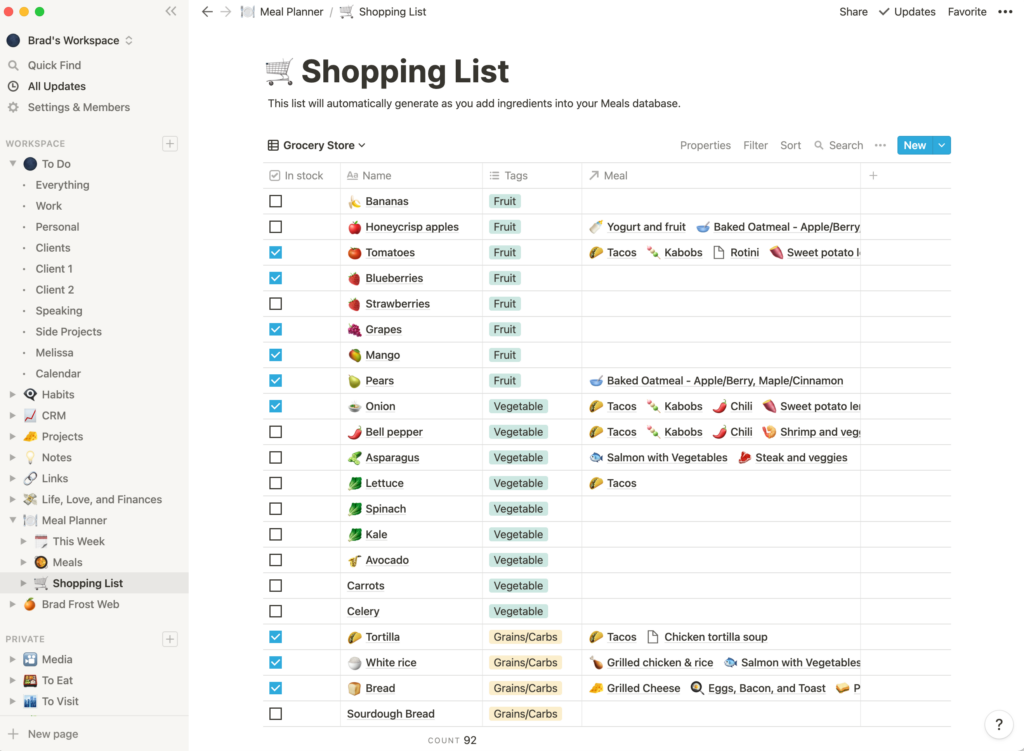Screen dimensions: 1024x751
Task: Click the Media icon in Private section
Action: 30,660
